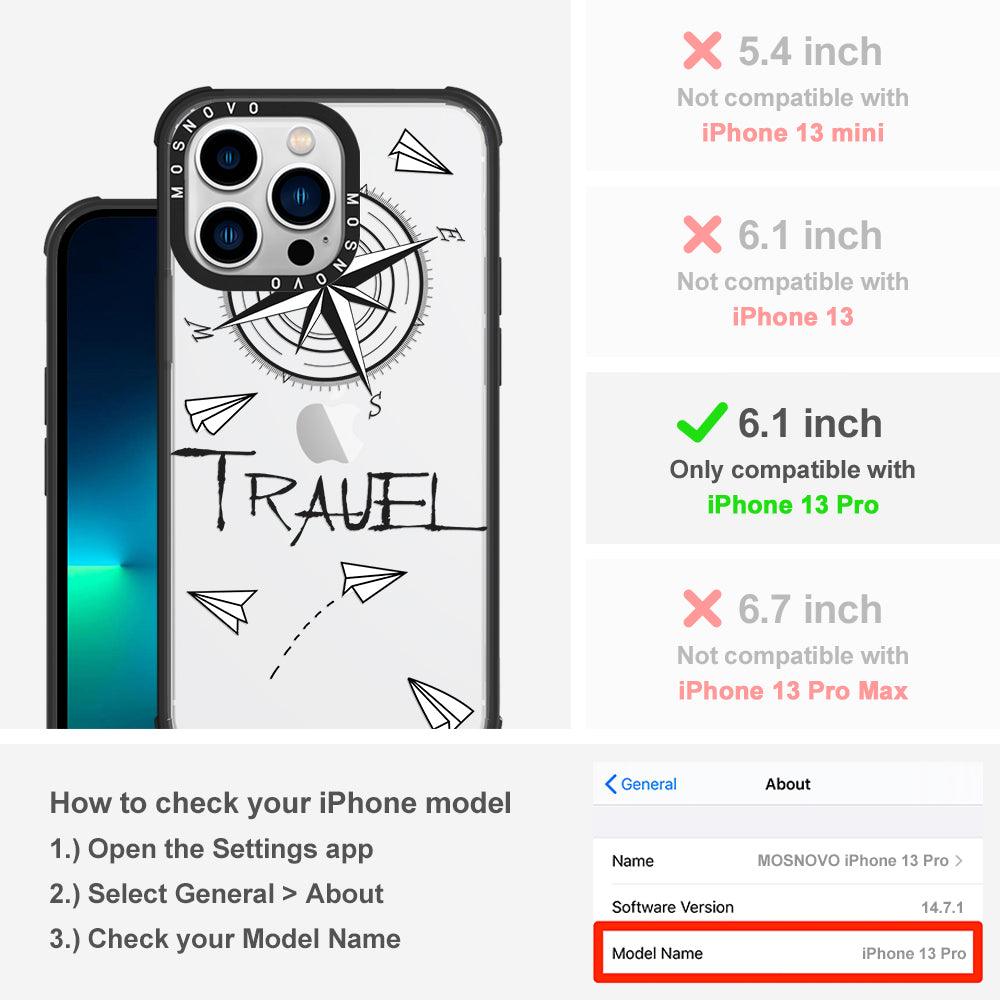Click the iPhone 13 Pro Max label

[793, 691]
